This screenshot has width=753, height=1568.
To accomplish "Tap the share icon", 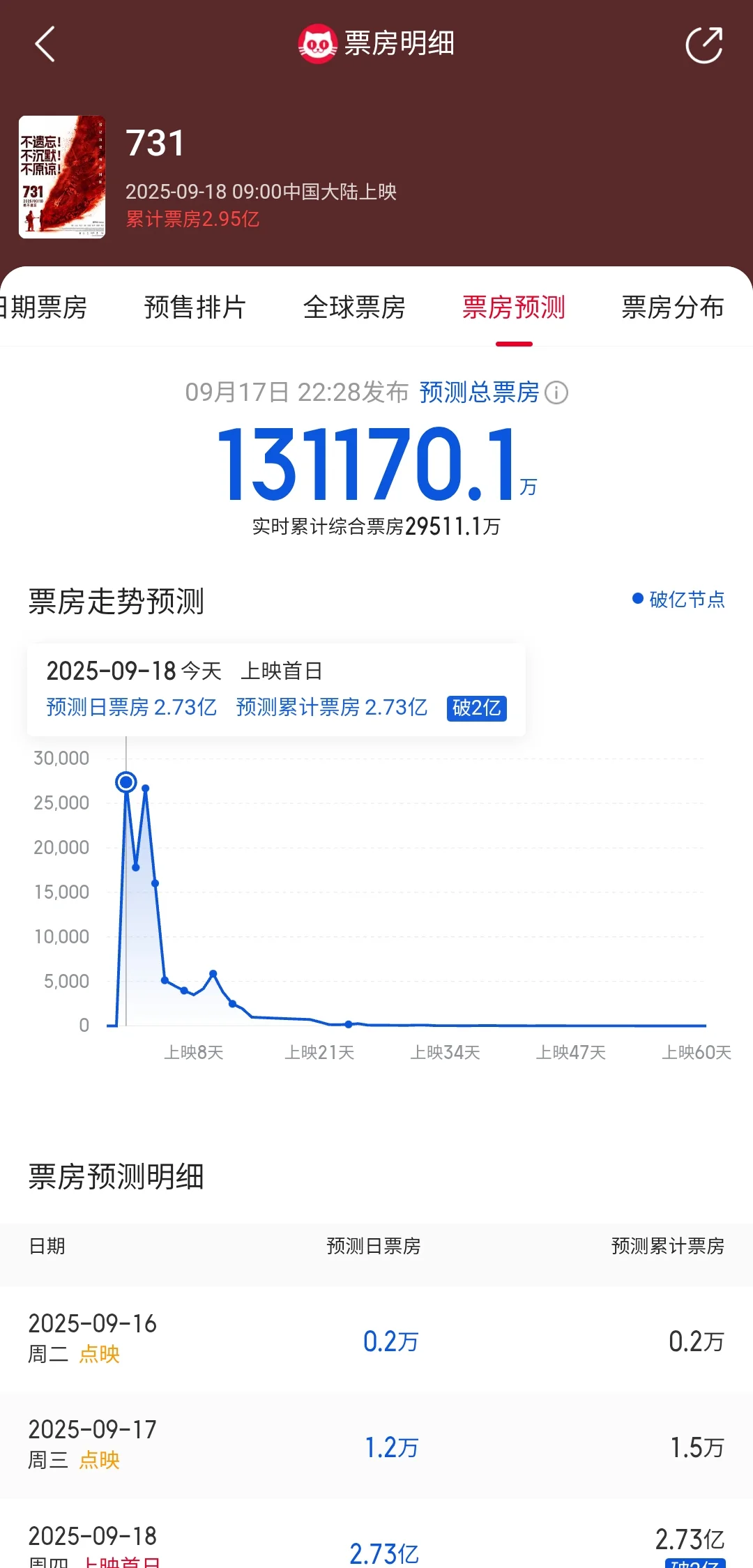I will (703, 45).
